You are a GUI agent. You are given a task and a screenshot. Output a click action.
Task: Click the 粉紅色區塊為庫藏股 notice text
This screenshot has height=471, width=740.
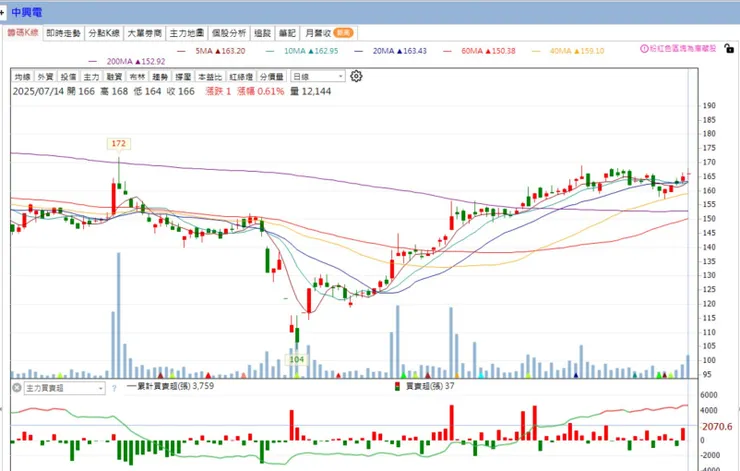[683, 48]
